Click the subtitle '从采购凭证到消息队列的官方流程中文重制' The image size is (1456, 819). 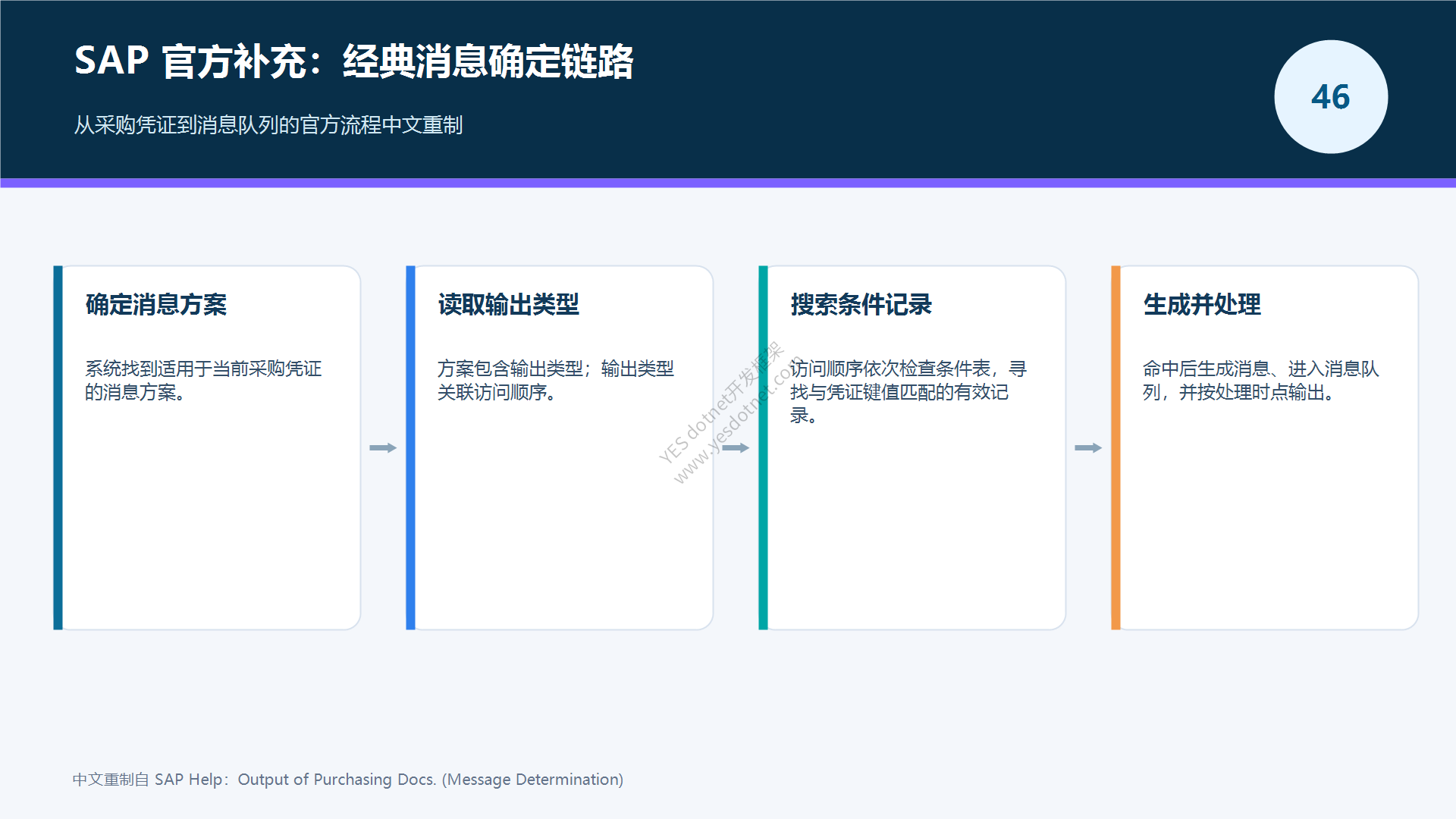[268, 125]
